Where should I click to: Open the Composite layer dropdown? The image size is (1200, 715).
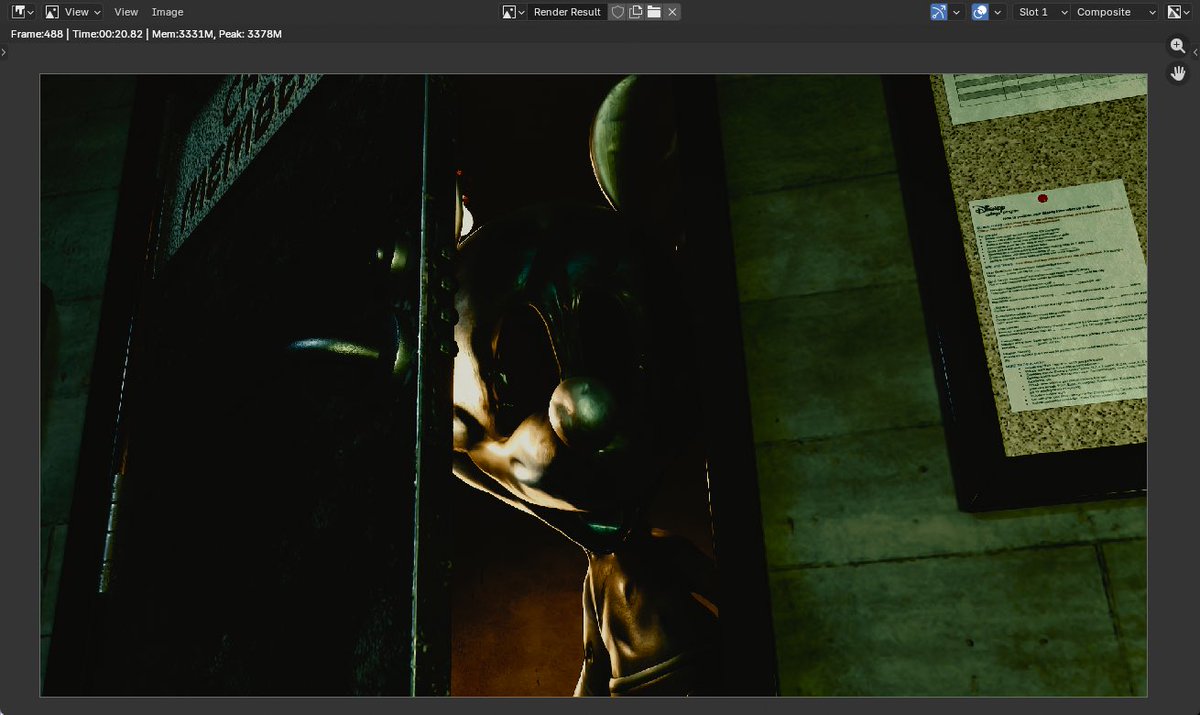1115,12
